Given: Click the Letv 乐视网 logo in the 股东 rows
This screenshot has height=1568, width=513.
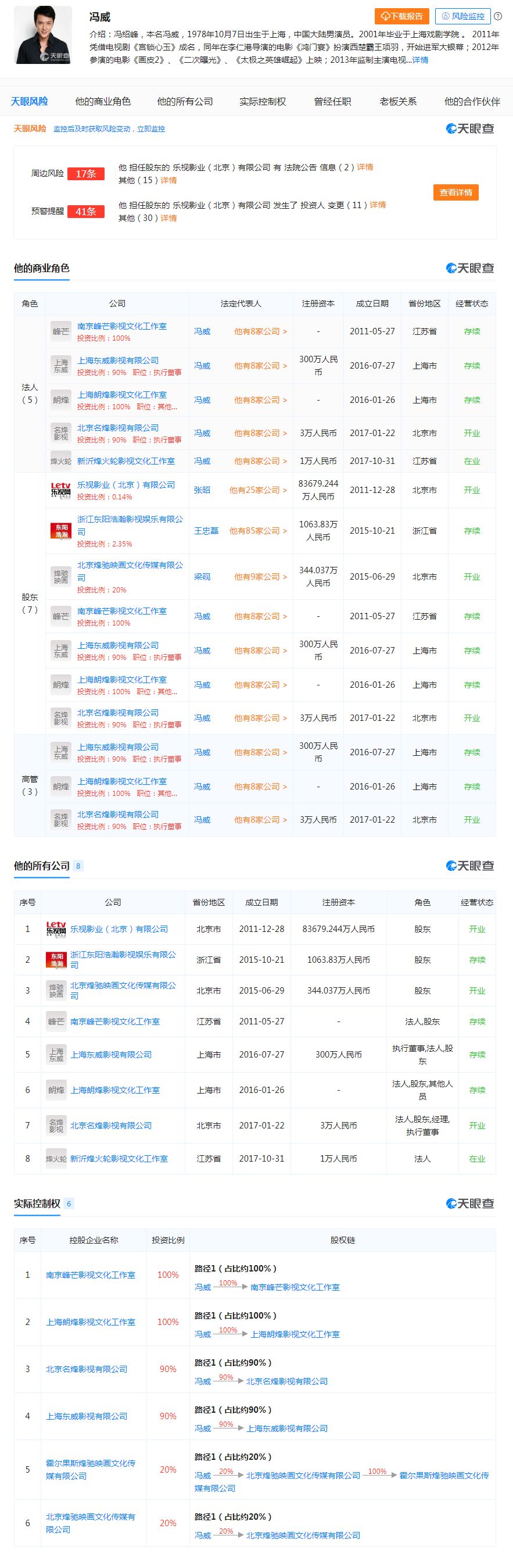Looking at the screenshot, I should point(61,490).
